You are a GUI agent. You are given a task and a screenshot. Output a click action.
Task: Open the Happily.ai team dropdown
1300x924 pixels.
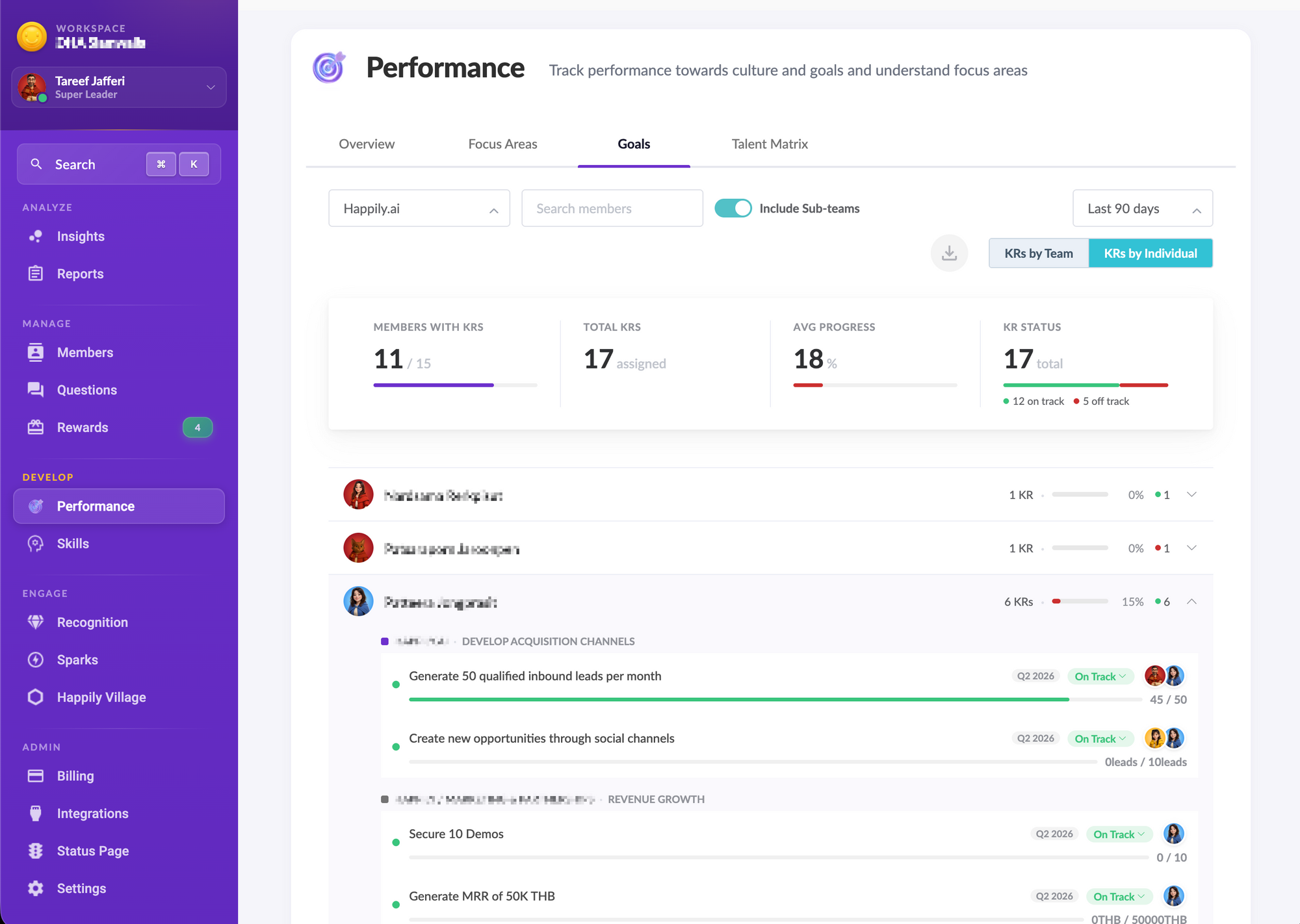tap(419, 209)
